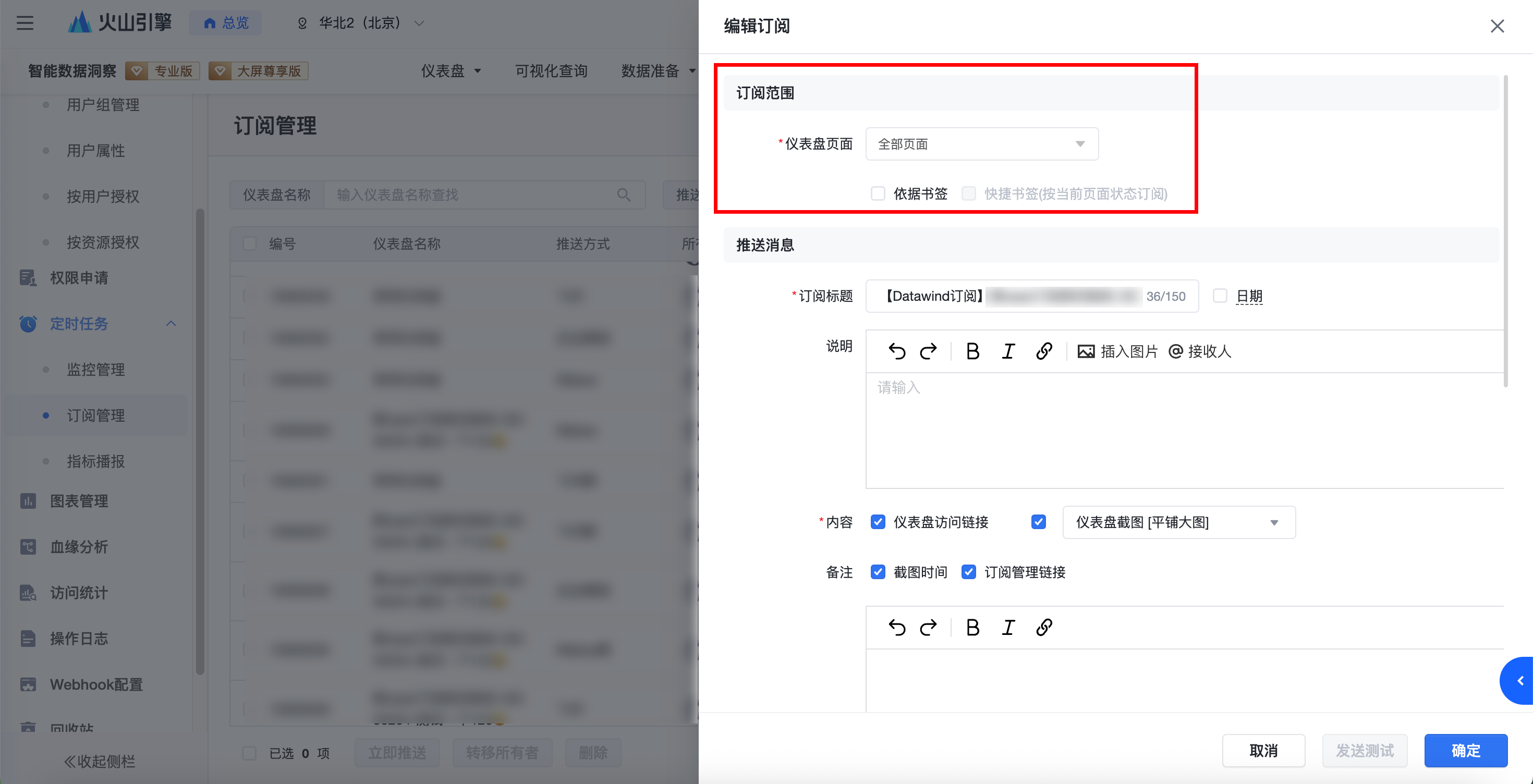Click the @ 接收人 mention icon
Viewport: 1533px width, 784px height.
1175,351
